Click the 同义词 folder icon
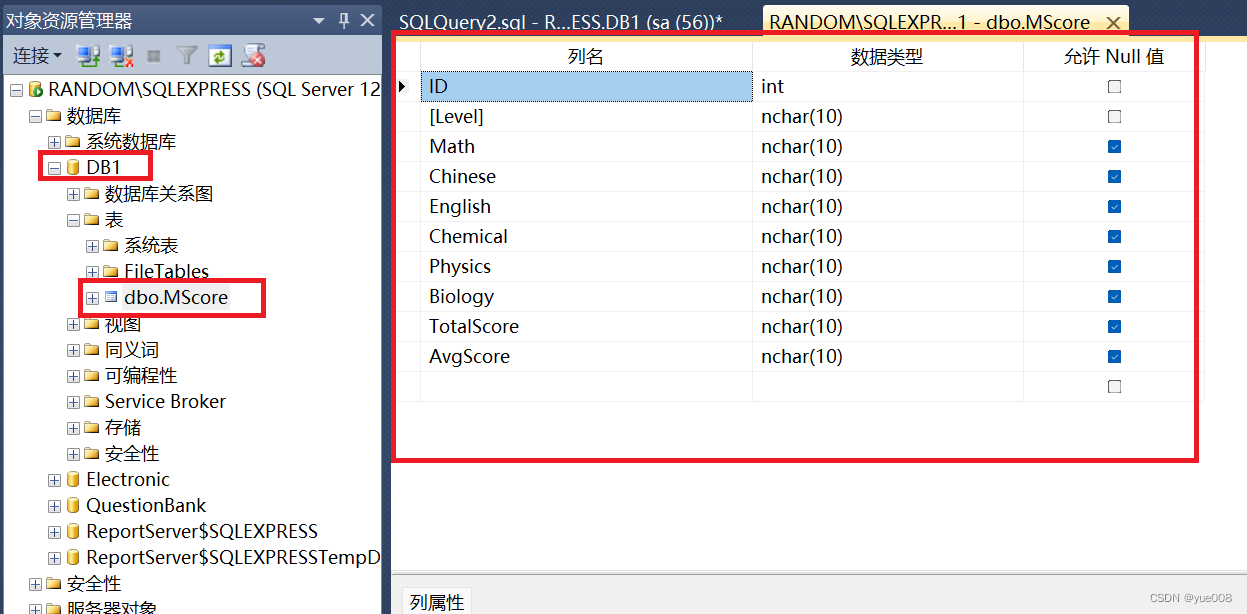Viewport: 1247px width, 614px height. tap(92, 349)
